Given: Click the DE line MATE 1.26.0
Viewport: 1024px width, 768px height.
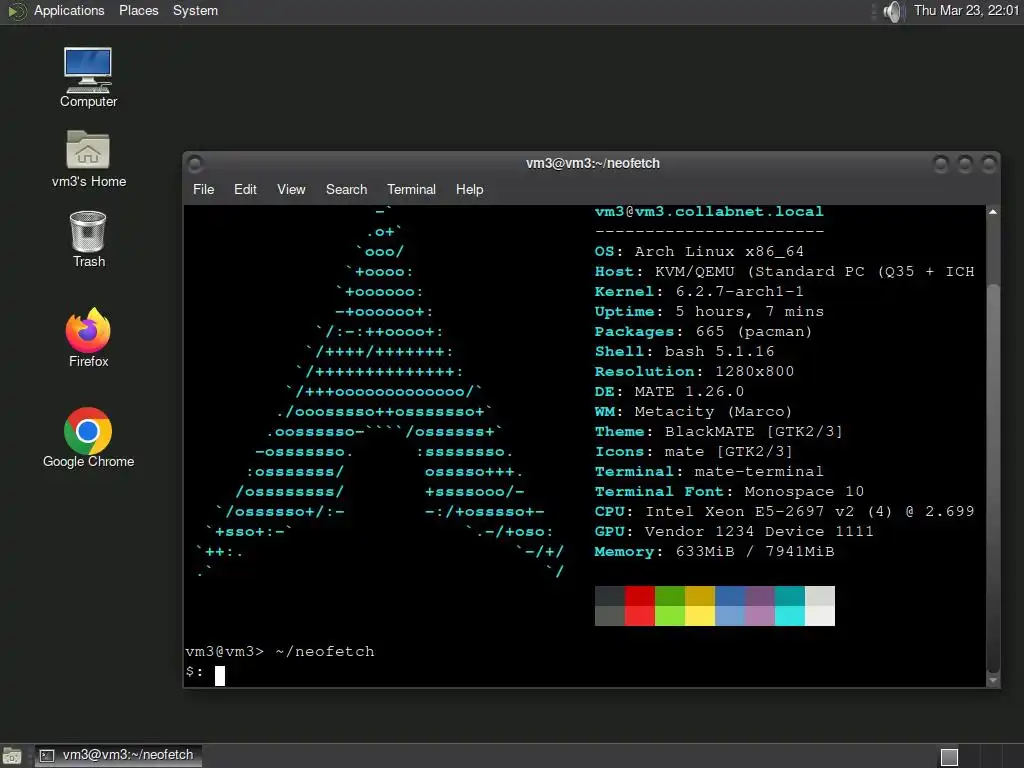Looking at the screenshot, I should pos(669,392).
